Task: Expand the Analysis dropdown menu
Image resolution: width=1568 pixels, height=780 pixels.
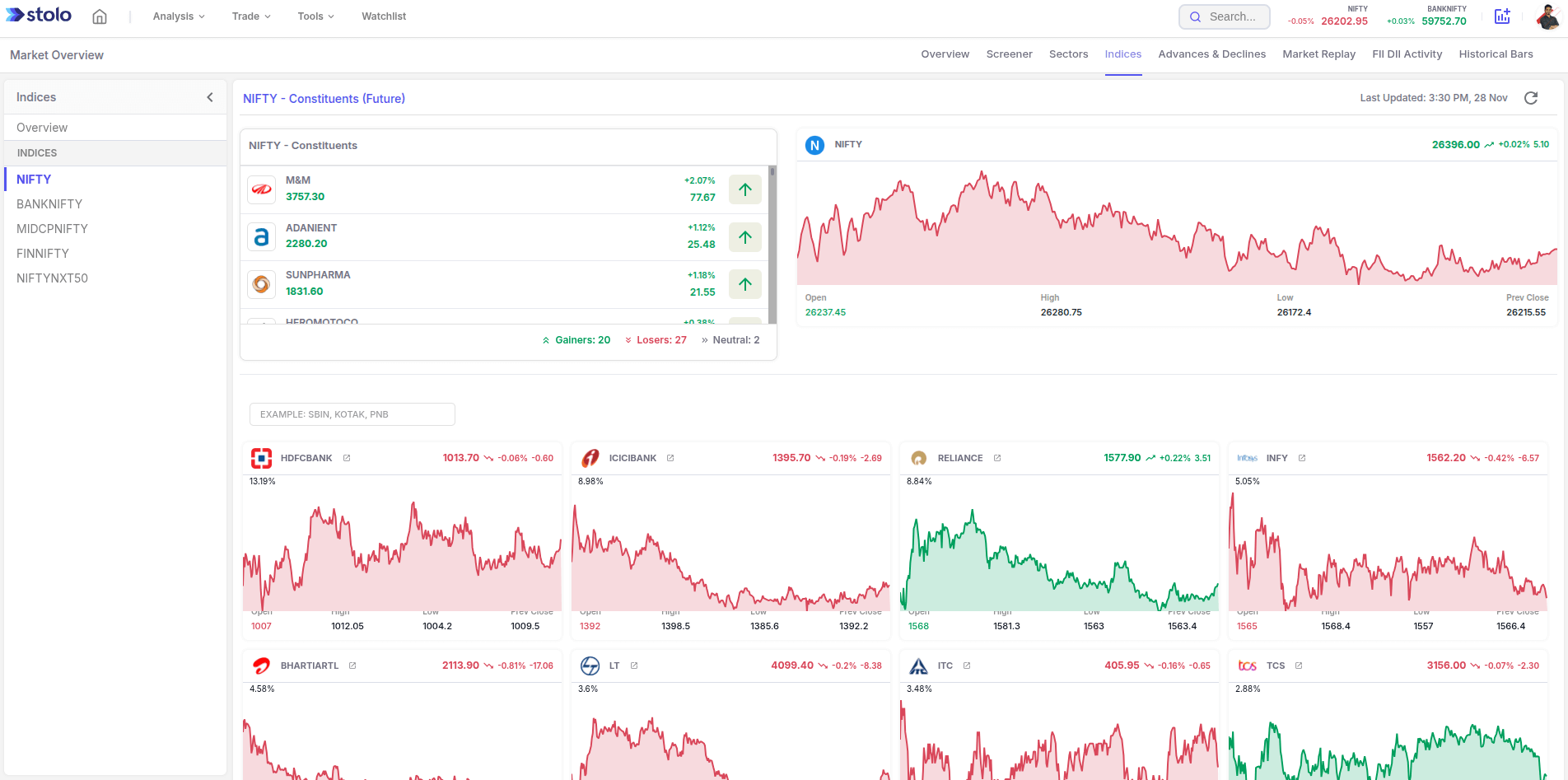Action: click(x=179, y=16)
